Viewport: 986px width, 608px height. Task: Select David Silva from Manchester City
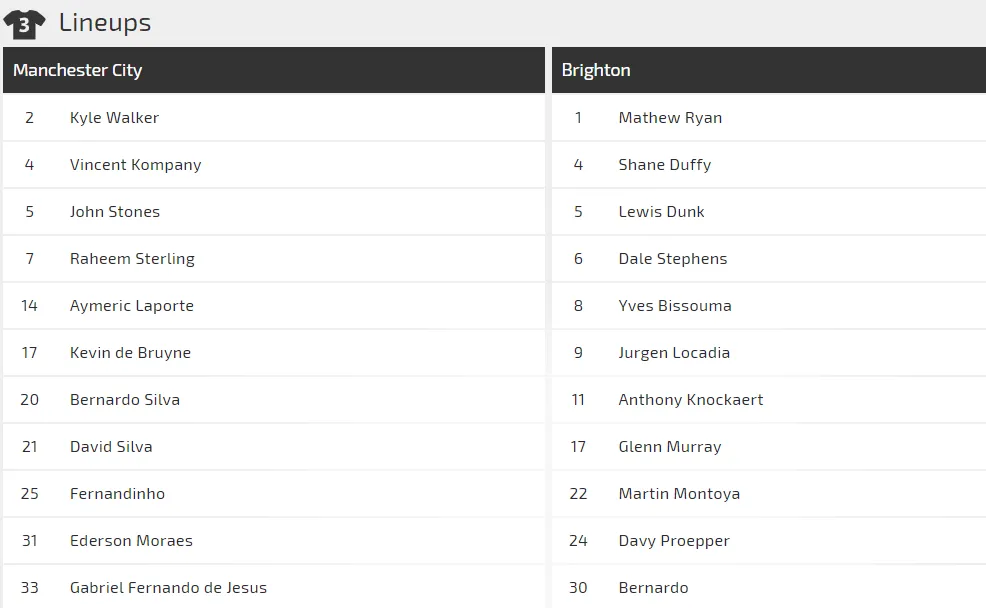(111, 447)
